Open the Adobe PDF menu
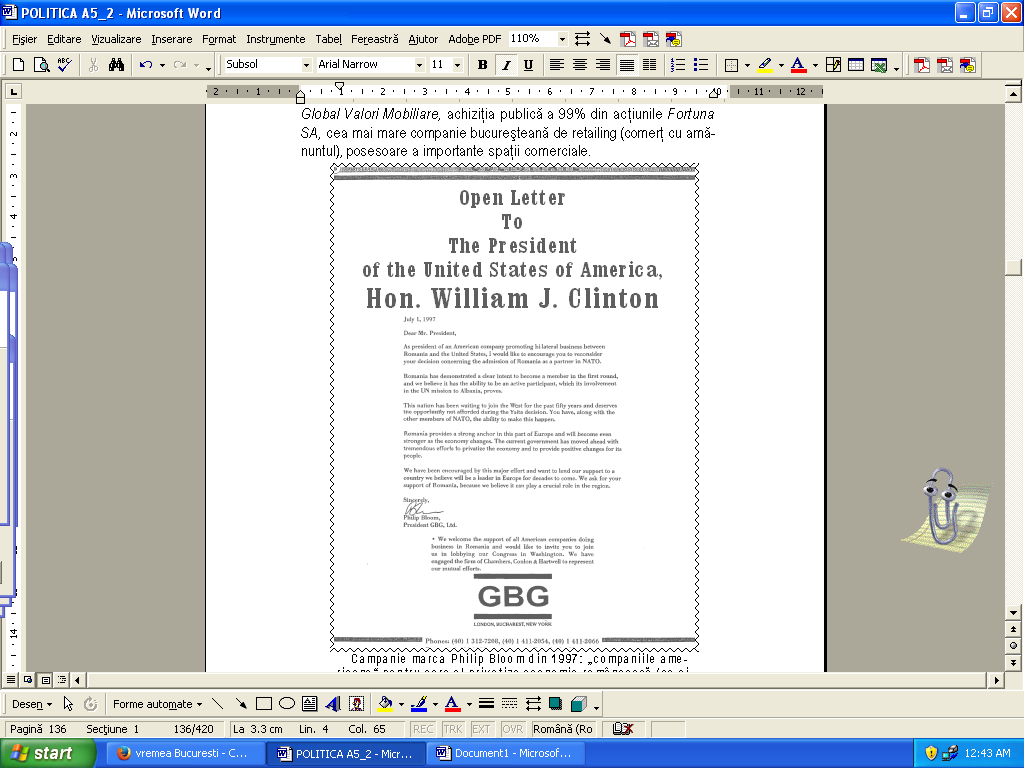This screenshot has height=768, width=1024. pos(474,39)
